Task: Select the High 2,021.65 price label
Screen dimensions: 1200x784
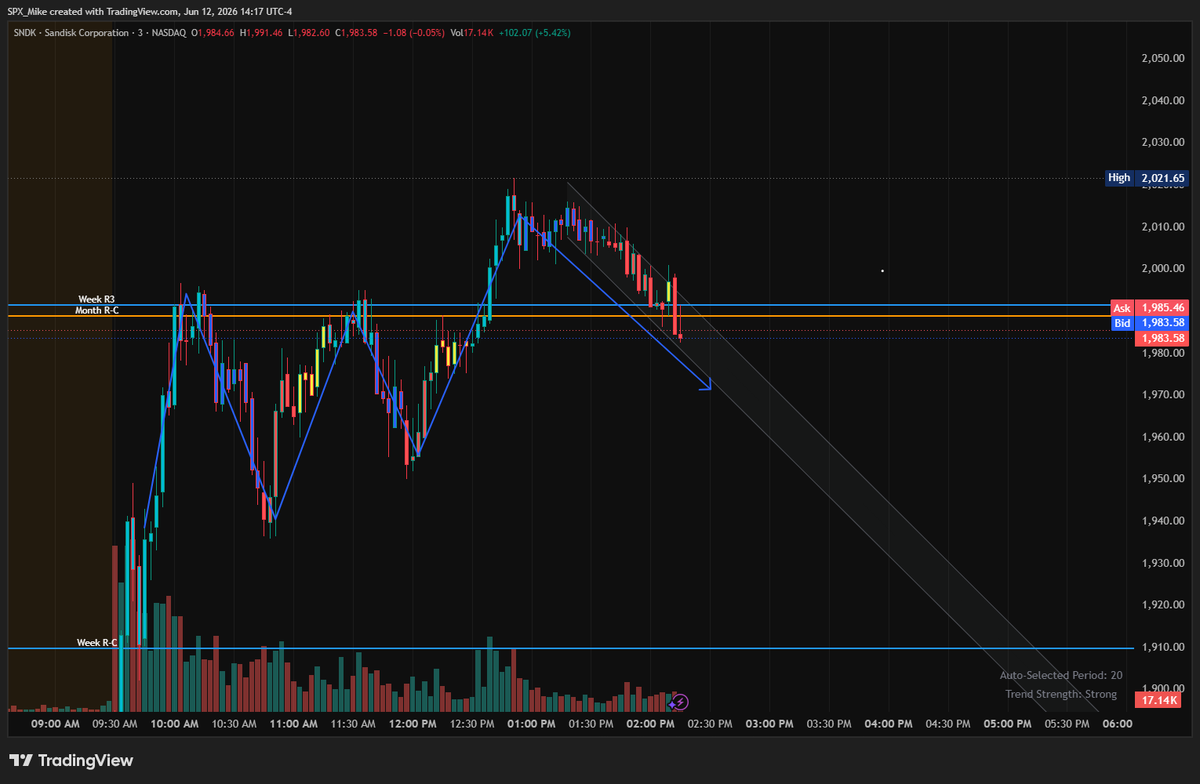Action: (x=1147, y=178)
